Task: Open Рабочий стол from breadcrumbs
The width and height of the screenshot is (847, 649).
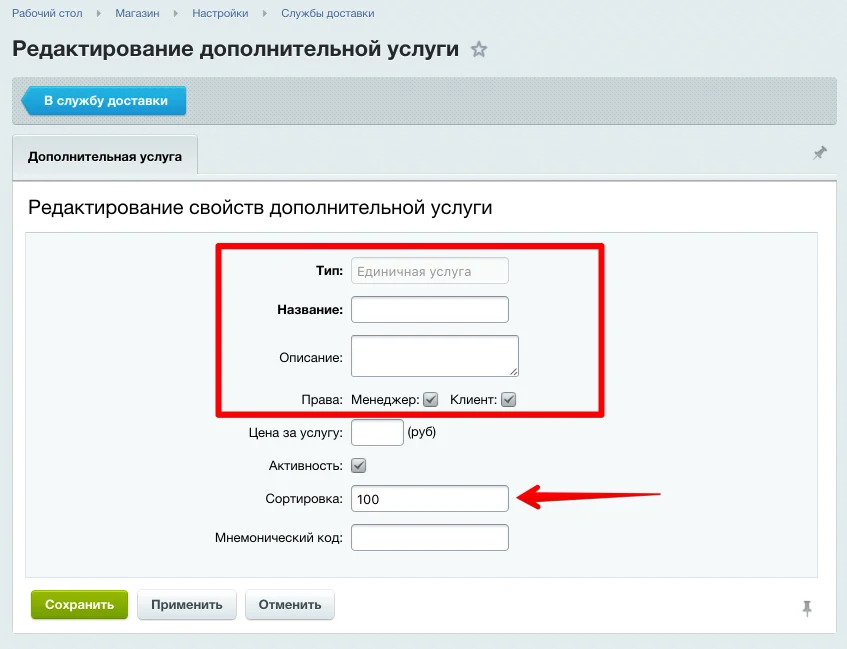Action: tap(47, 13)
